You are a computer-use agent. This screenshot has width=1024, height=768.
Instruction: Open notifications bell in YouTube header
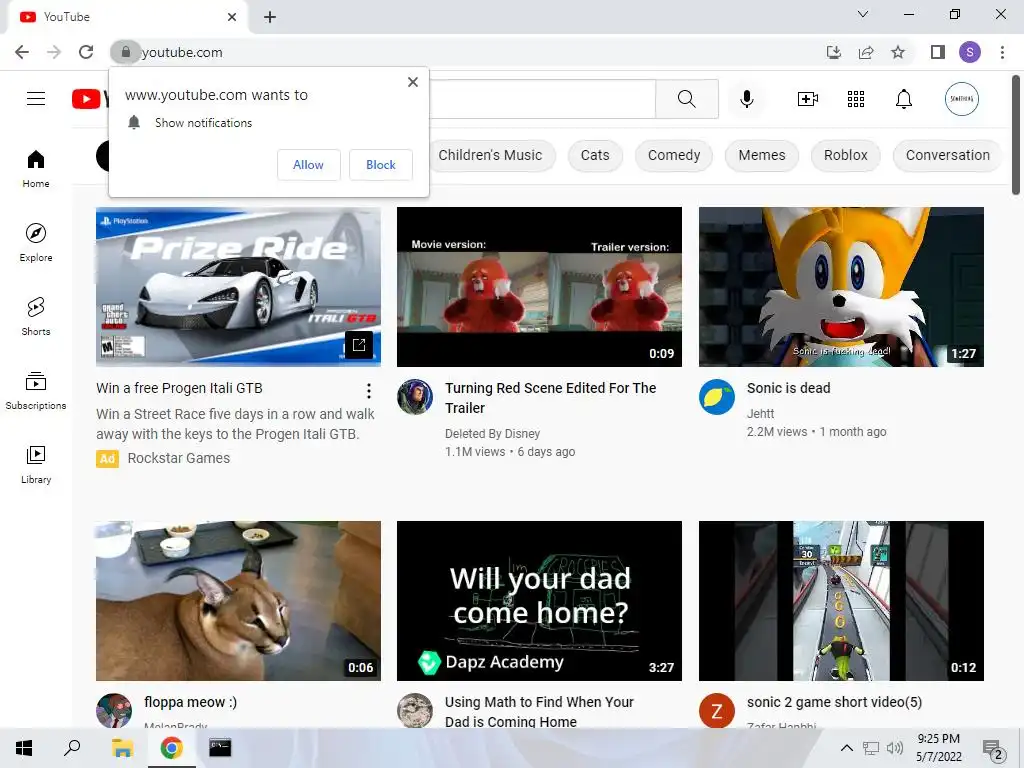[x=903, y=99]
